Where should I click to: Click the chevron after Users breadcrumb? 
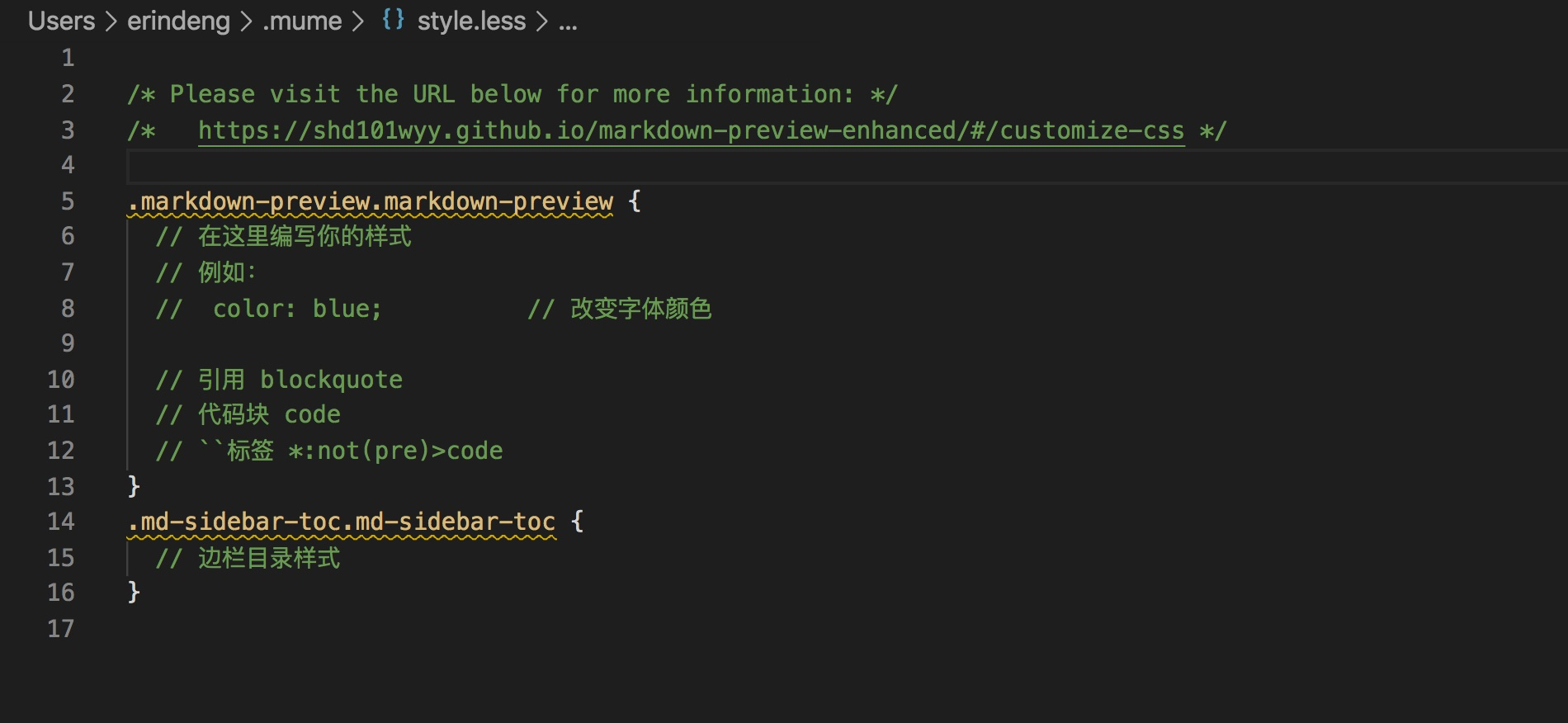(111, 21)
